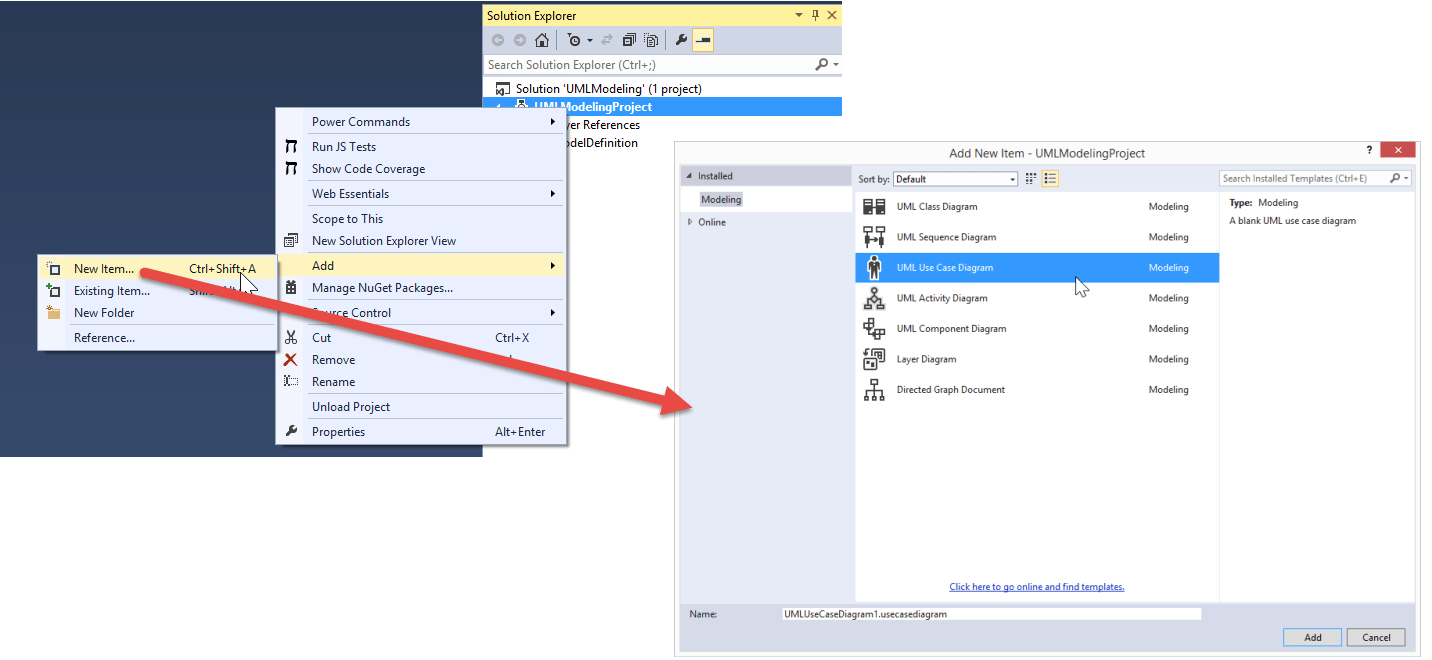Click the Rename icon in context menu
Image resolution: width=1432 pixels, height=660 pixels.
(291, 381)
